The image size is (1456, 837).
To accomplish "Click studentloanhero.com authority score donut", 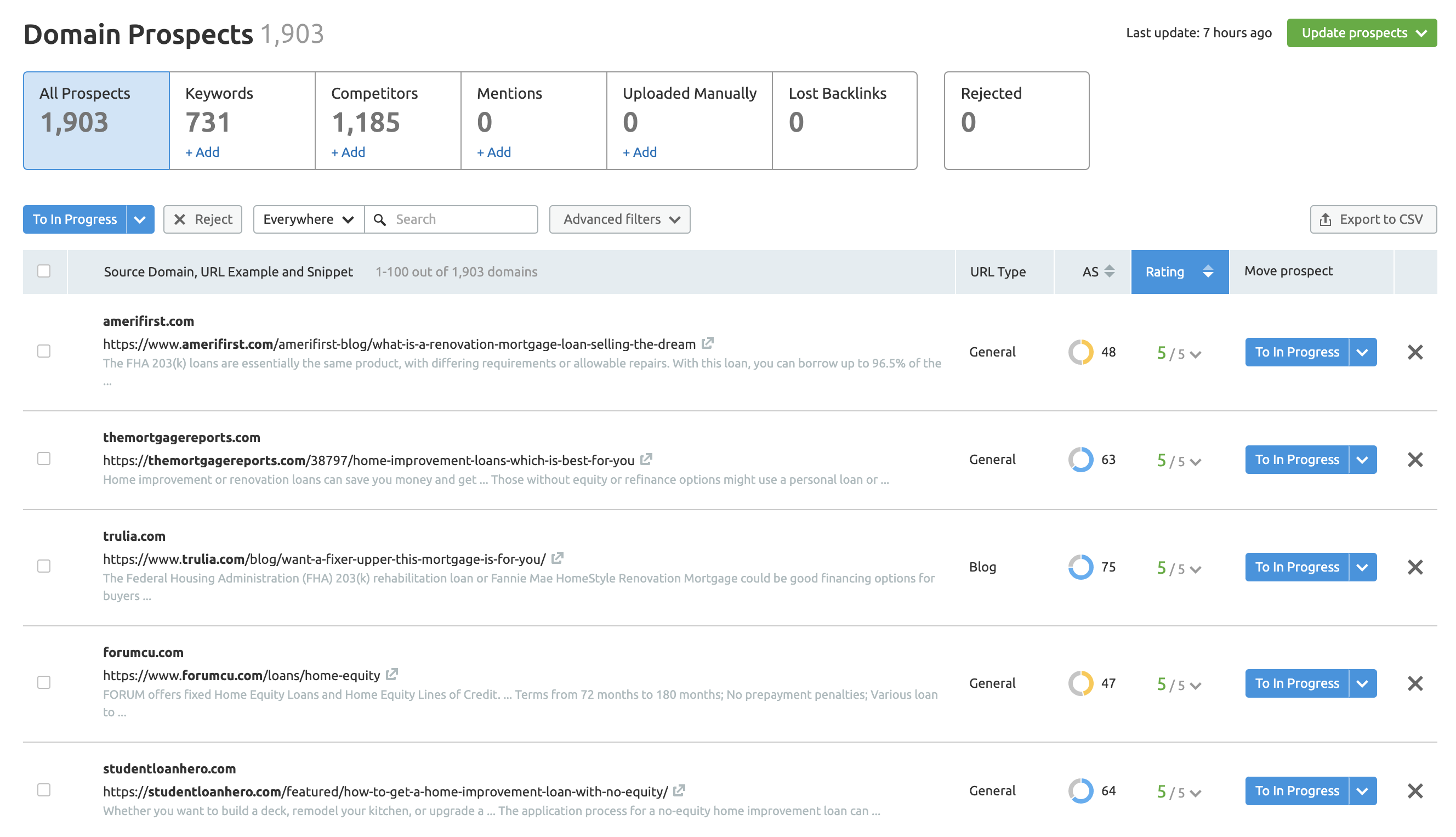I will point(1080,790).
